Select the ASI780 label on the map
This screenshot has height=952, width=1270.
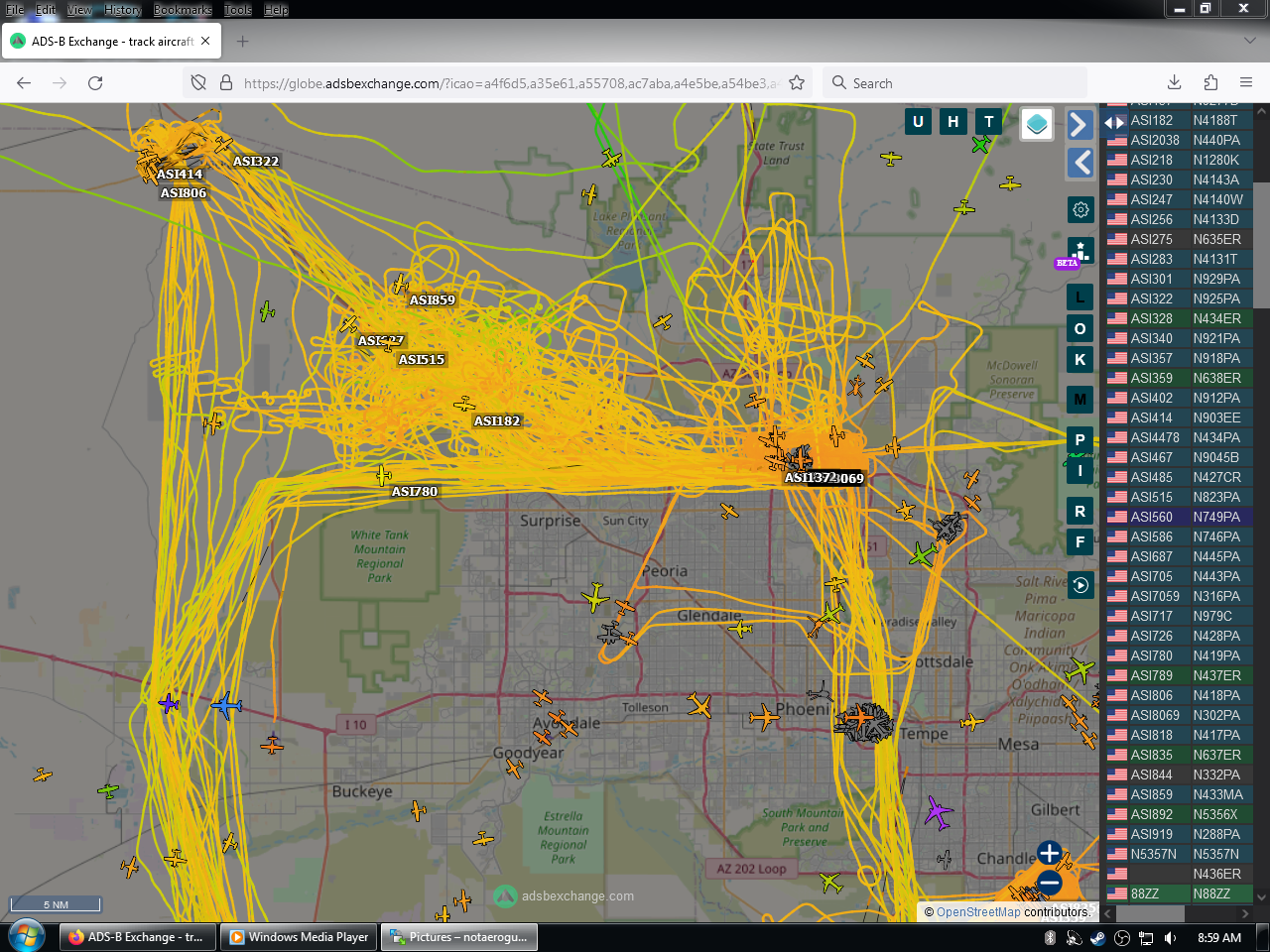point(415,492)
